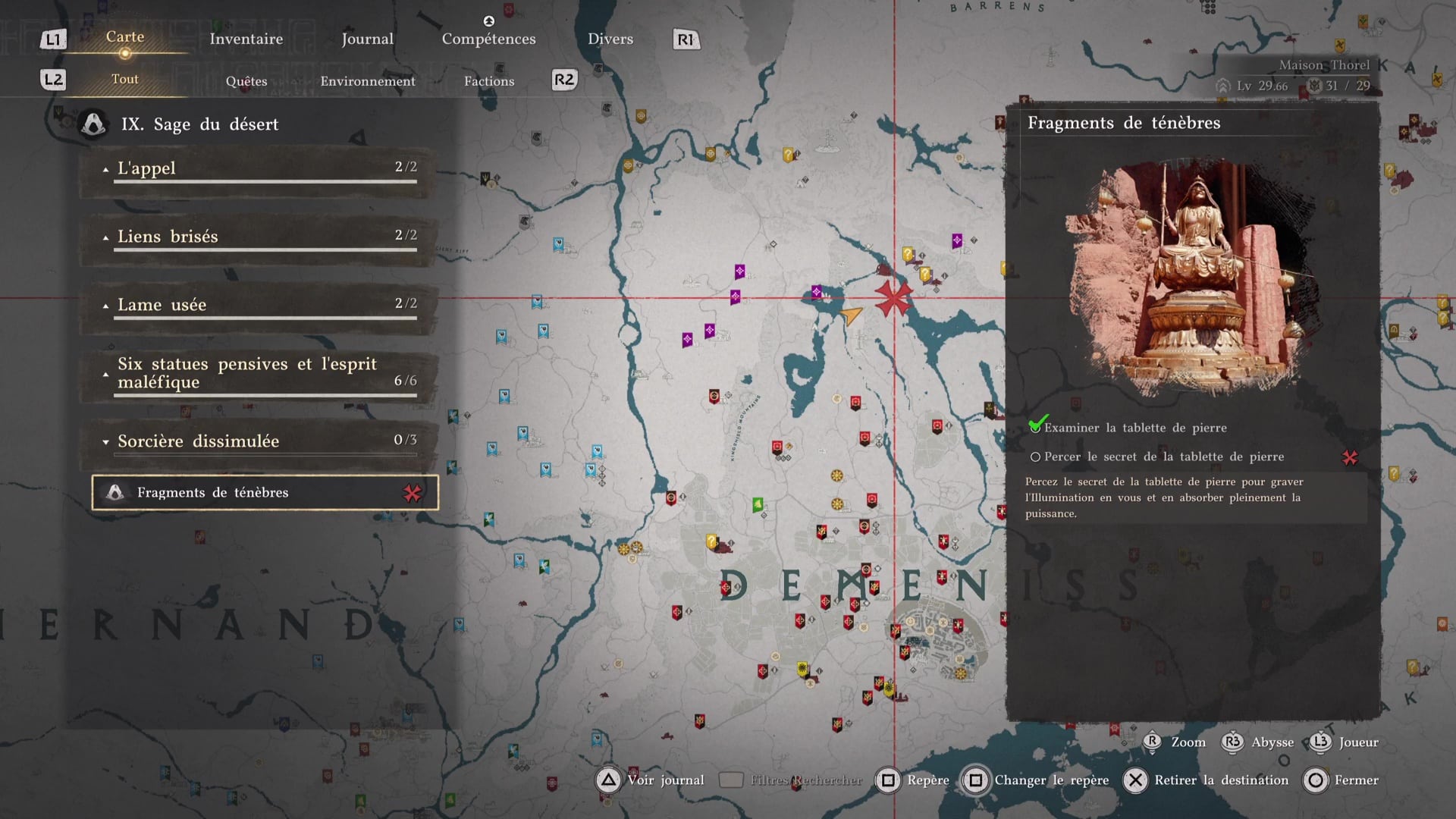Switch to the Factions filter tab
Screen dimensions: 1456x819
click(x=489, y=81)
